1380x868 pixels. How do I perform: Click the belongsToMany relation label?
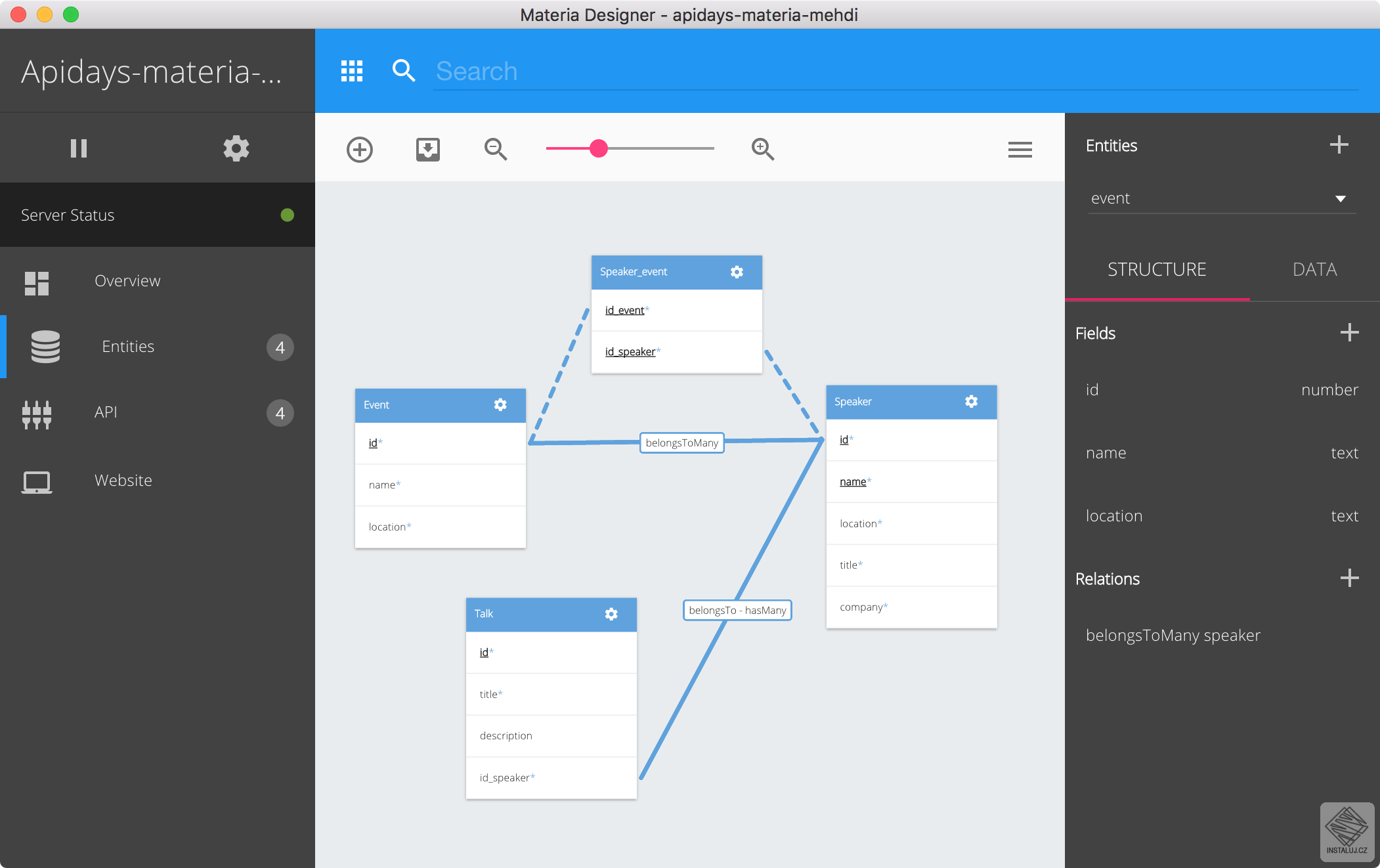[681, 443]
